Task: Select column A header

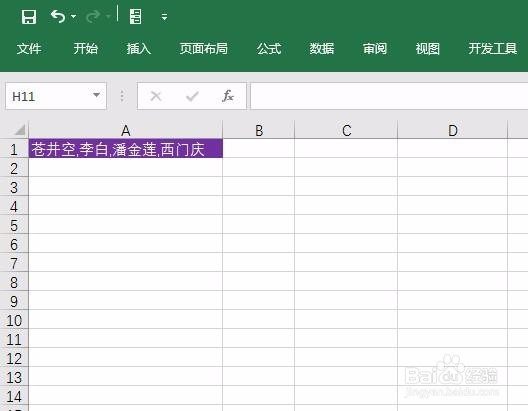Action: click(x=126, y=130)
